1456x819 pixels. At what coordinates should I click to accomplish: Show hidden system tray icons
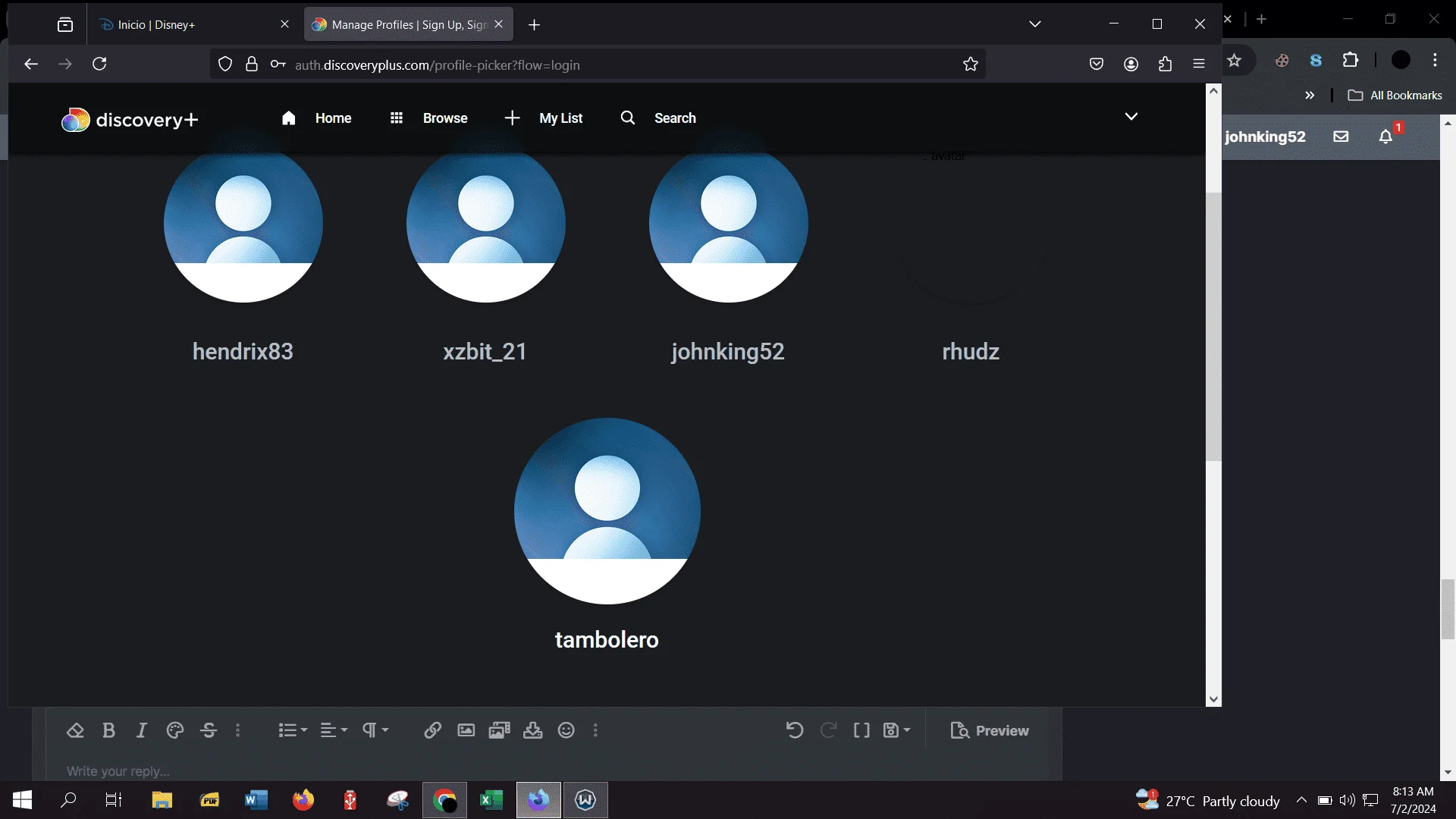1301,800
